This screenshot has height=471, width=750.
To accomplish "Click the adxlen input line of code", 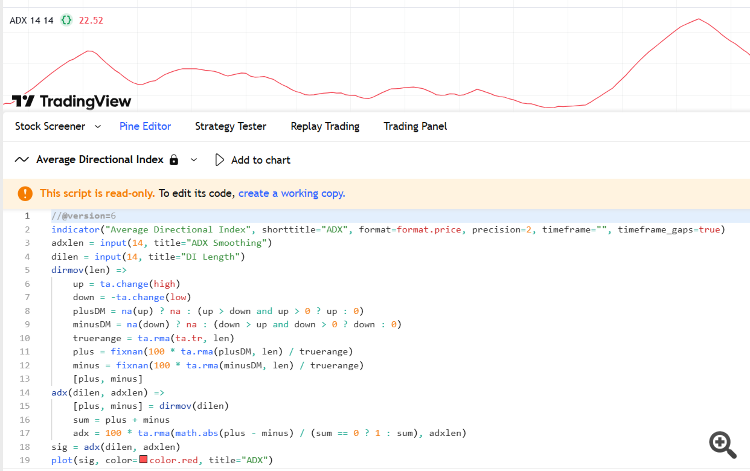I will (162, 243).
